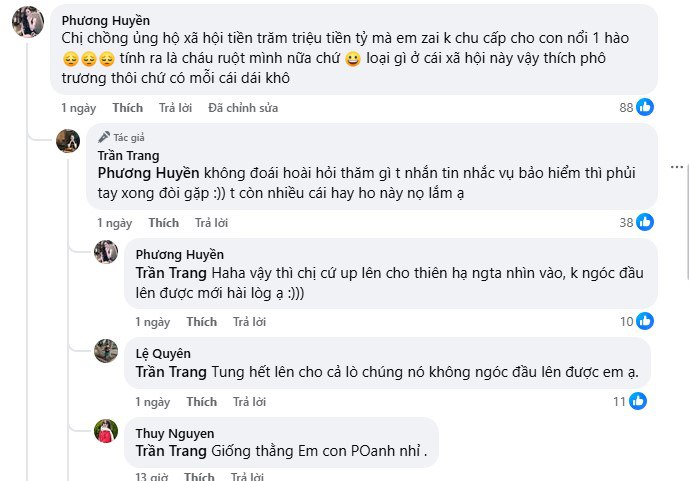Viewport: 689px width, 481px height.
Task: Like Lệ Quyên's comment with Thích
Action: pyautogui.click(x=201, y=402)
